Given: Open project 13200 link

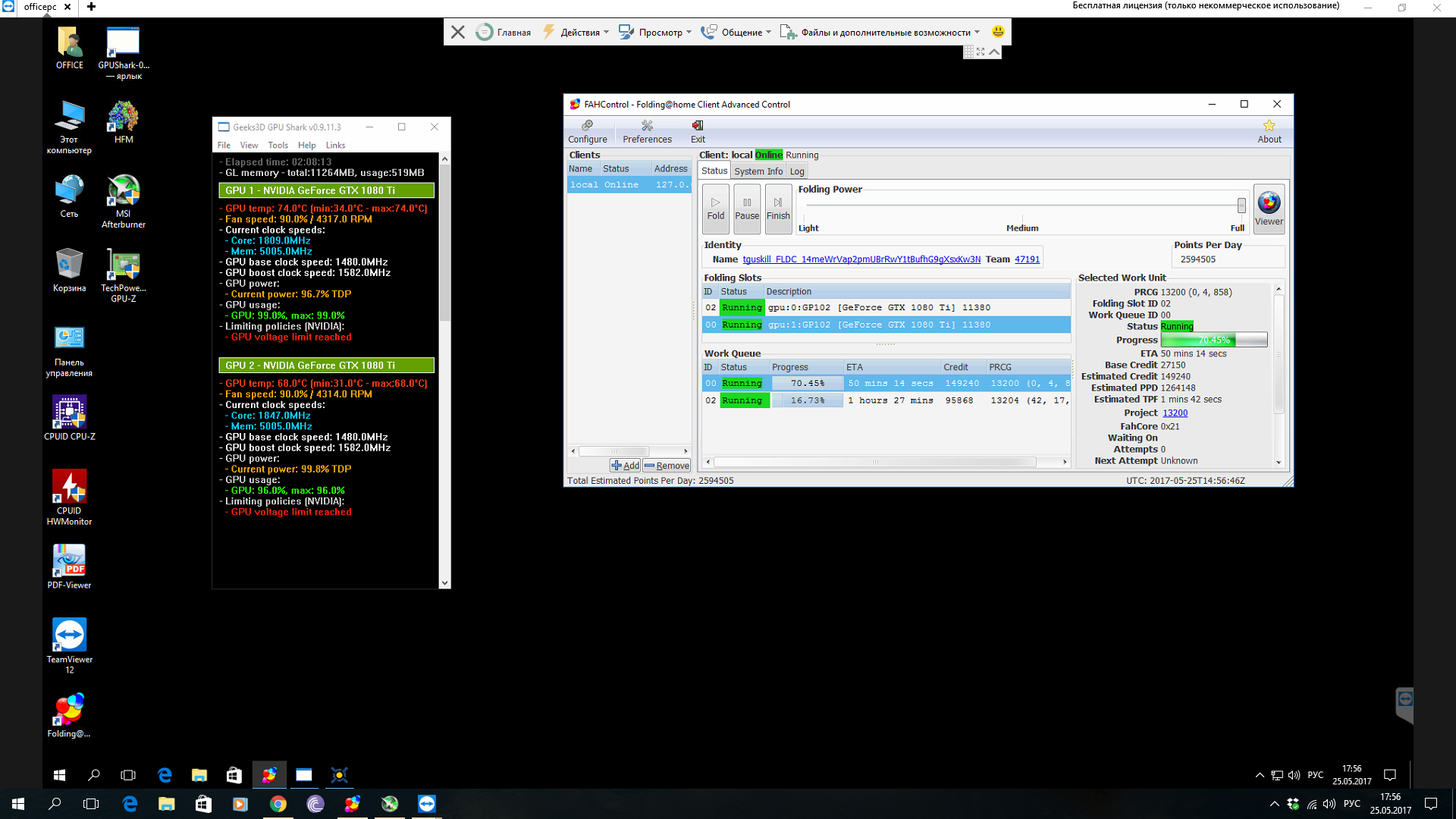Looking at the screenshot, I should (x=1175, y=413).
